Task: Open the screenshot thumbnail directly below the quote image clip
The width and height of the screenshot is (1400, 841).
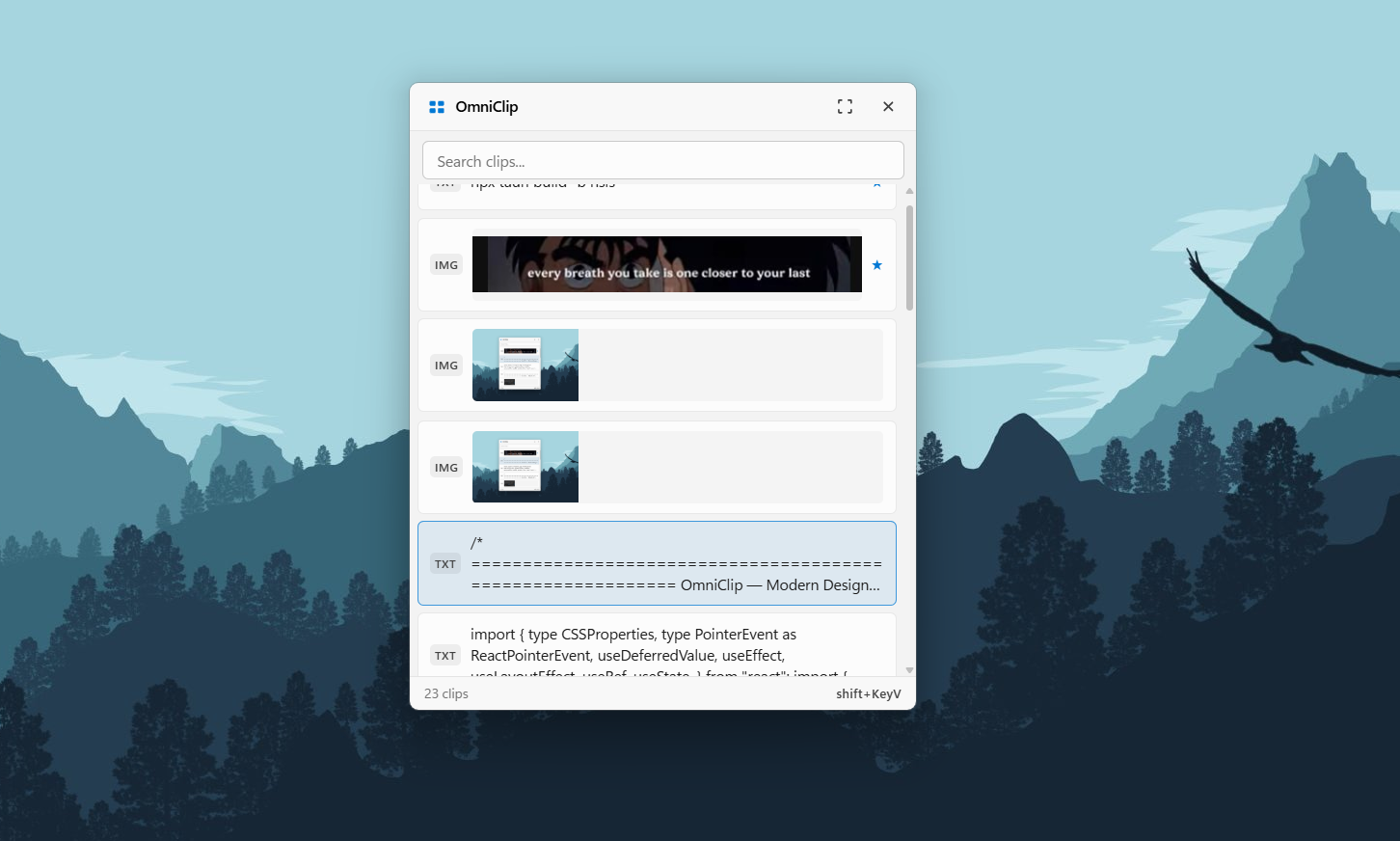Action: (x=525, y=366)
